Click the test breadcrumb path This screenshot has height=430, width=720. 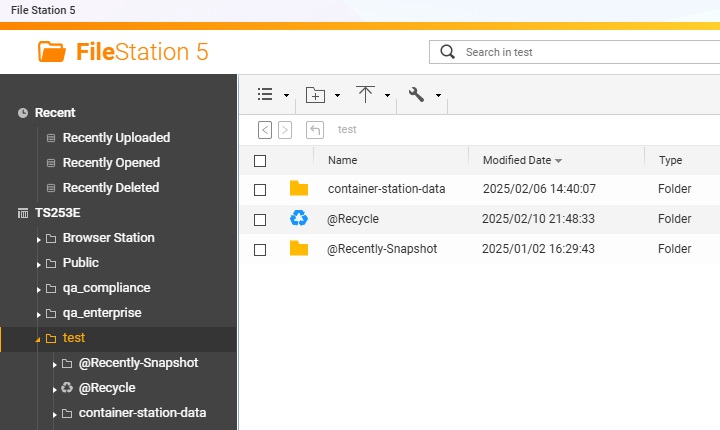coord(347,130)
